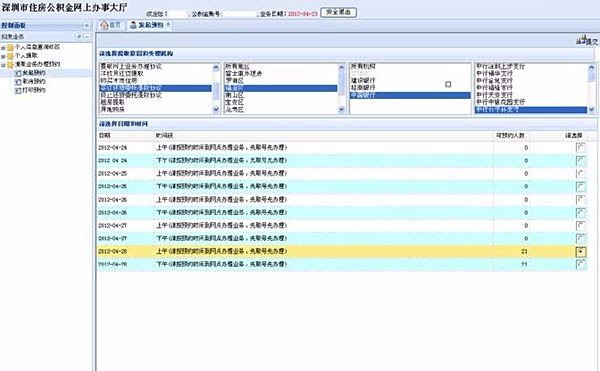The height and width of the screenshot is (371, 600).
Task: Select radio for 2012-04-24 上午 slot
Action: pyautogui.click(x=580, y=148)
